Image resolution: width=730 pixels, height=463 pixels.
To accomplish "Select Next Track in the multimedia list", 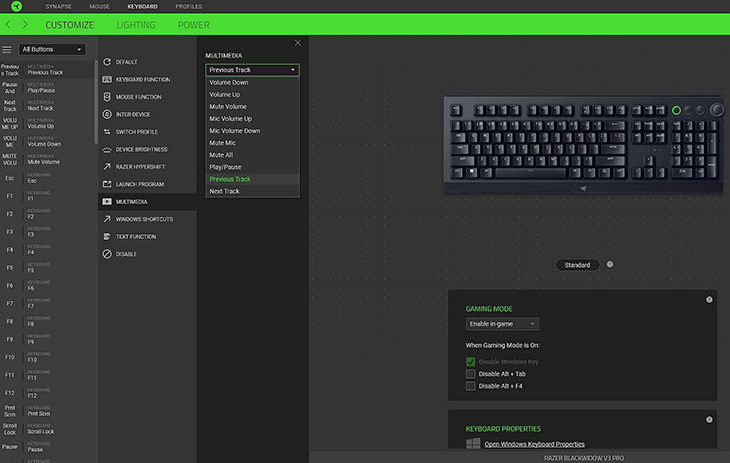I will (x=252, y=191).
